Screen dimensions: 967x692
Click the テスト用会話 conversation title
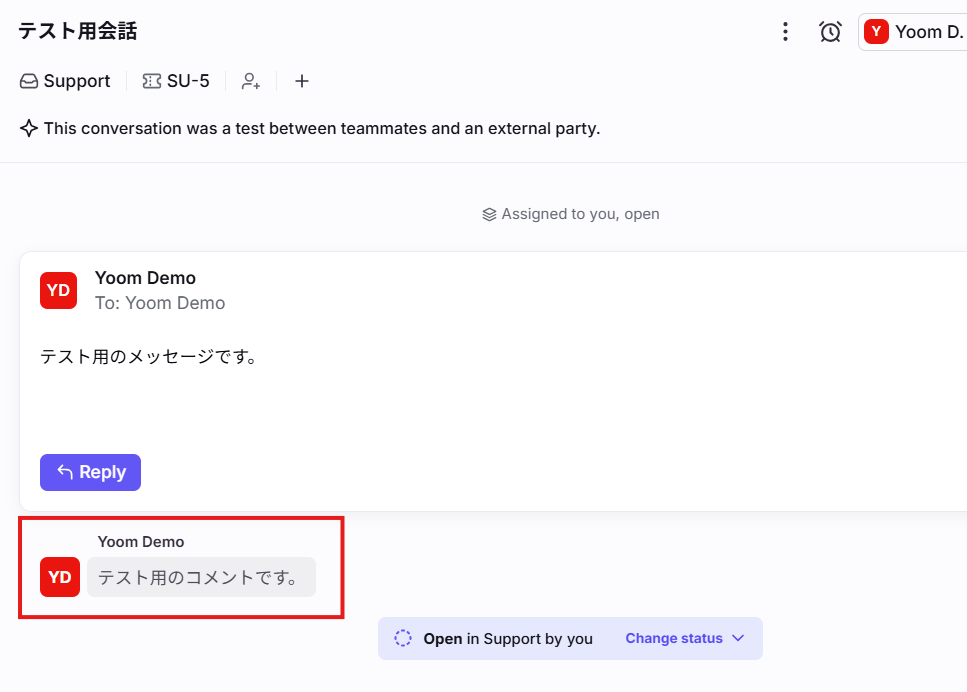78,31
